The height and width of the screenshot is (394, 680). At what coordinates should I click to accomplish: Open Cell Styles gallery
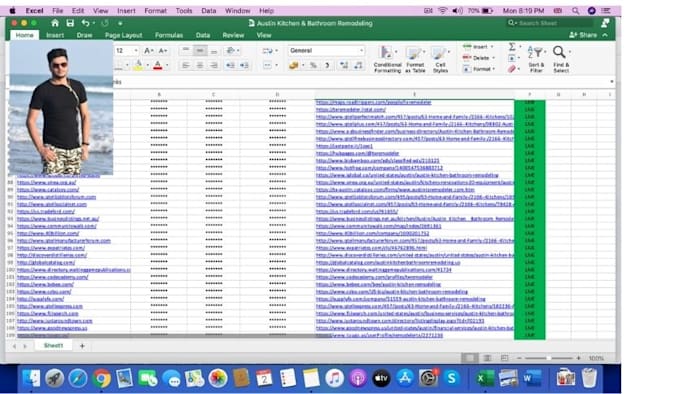pyautogui.click(x=440, y=59)
